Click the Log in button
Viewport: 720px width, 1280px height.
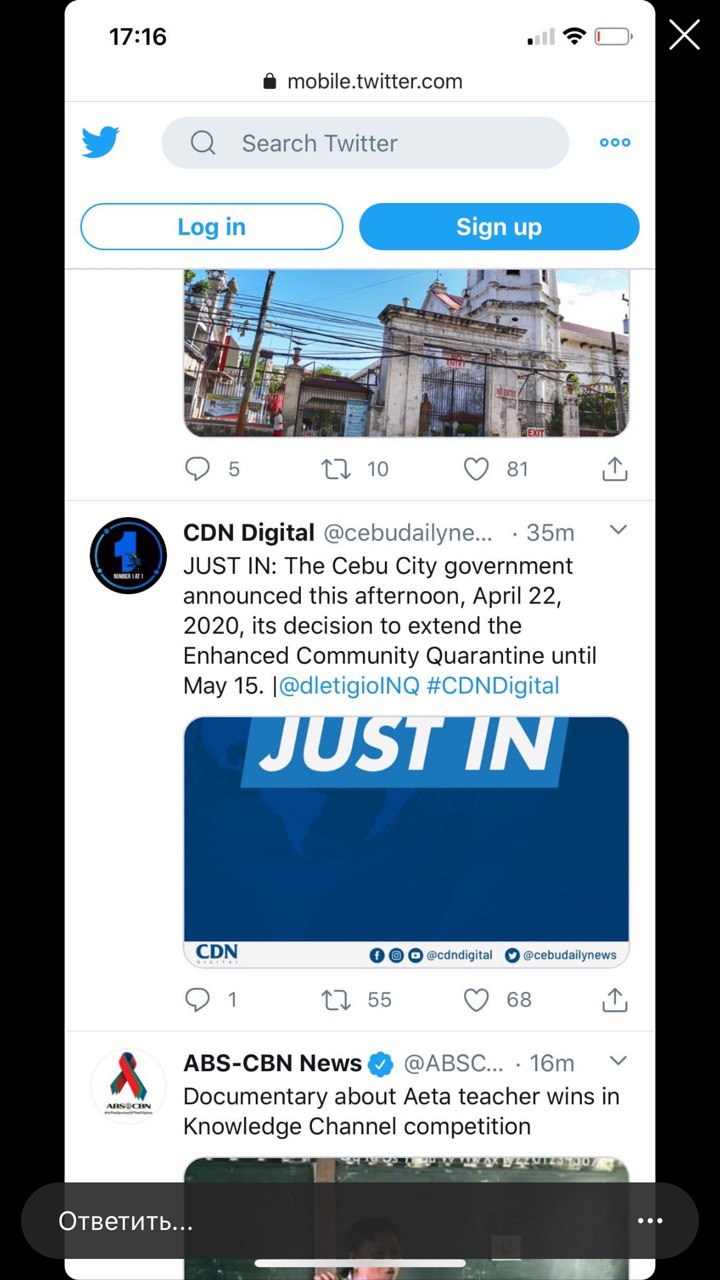(212, 227)
